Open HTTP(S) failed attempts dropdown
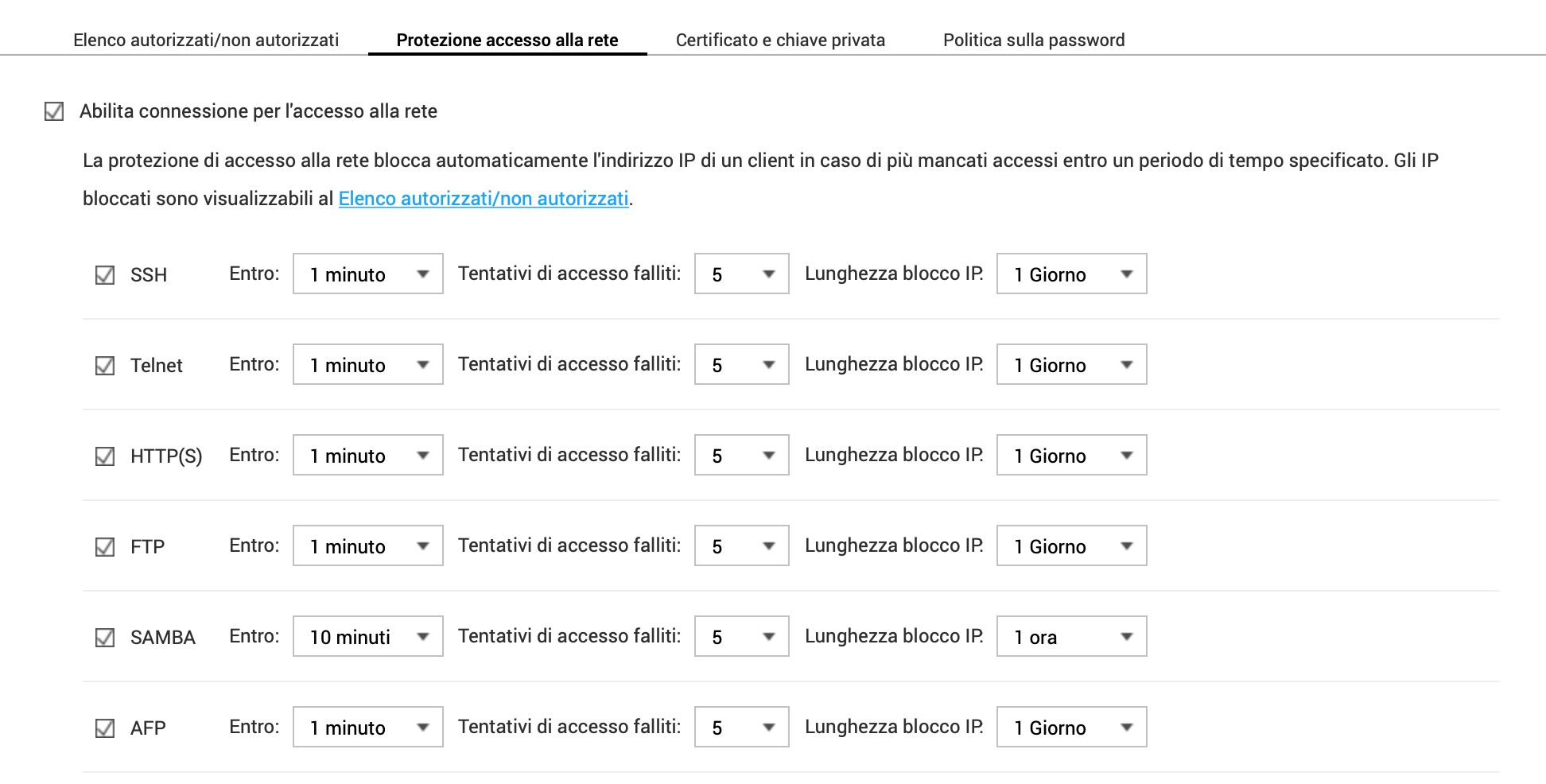Image resolution: width=1546 pixels, height=784 pixels. click(x=742, y=455)
